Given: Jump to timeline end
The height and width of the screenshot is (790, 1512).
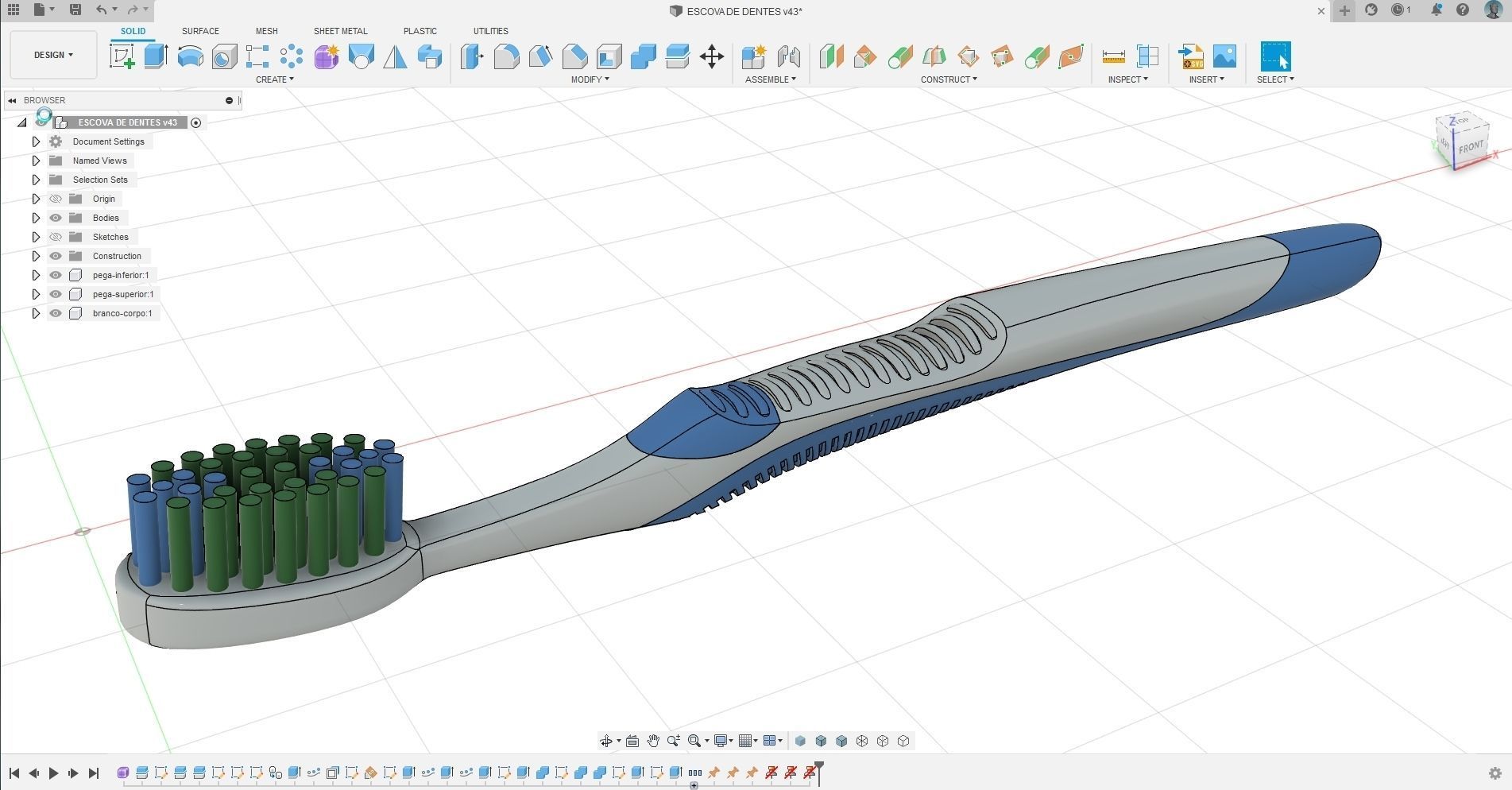Looking at the screenshot, I should pyautogui.click(x=93, y=773).
